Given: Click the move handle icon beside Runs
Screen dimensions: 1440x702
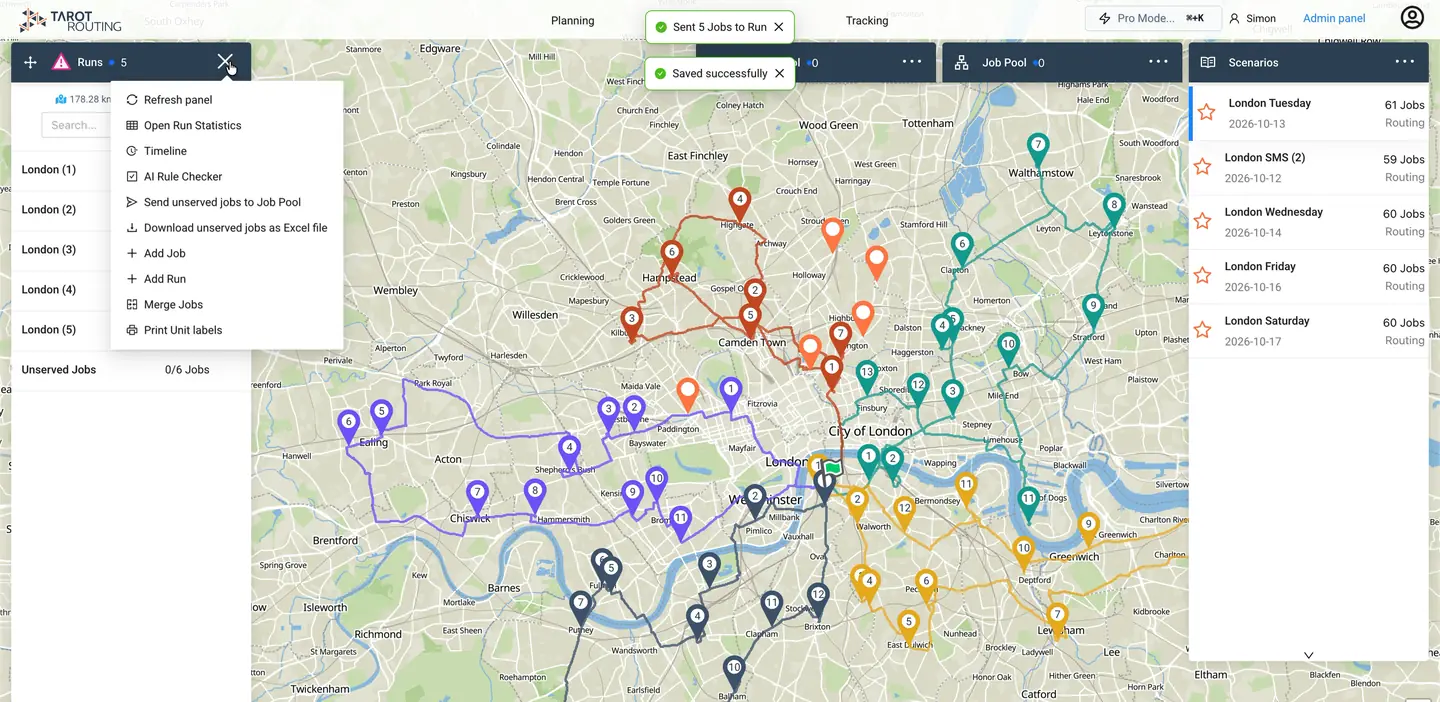Looking at the screenshot, I should tap(30, 62).
